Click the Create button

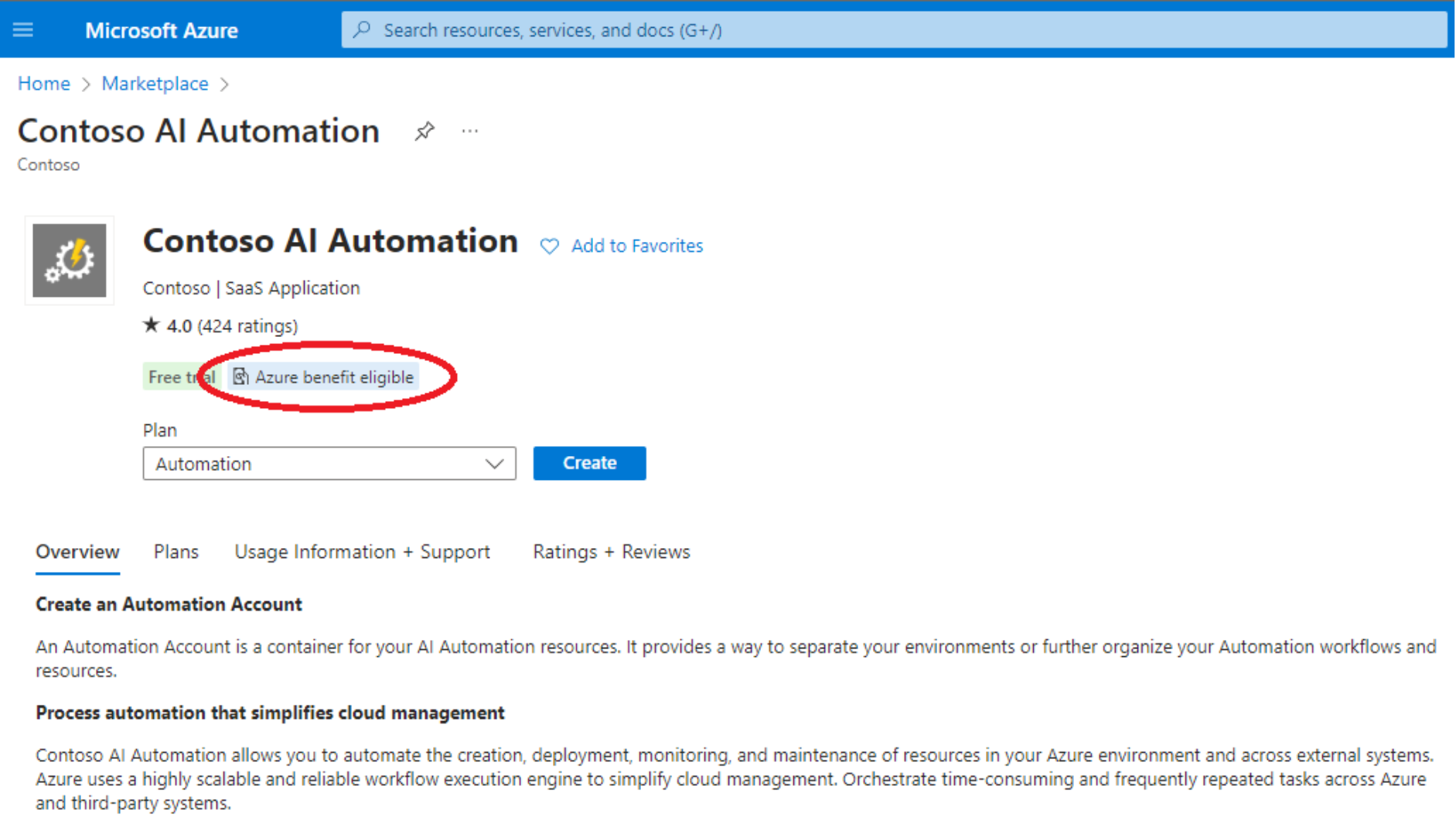[x=589, y=463]
